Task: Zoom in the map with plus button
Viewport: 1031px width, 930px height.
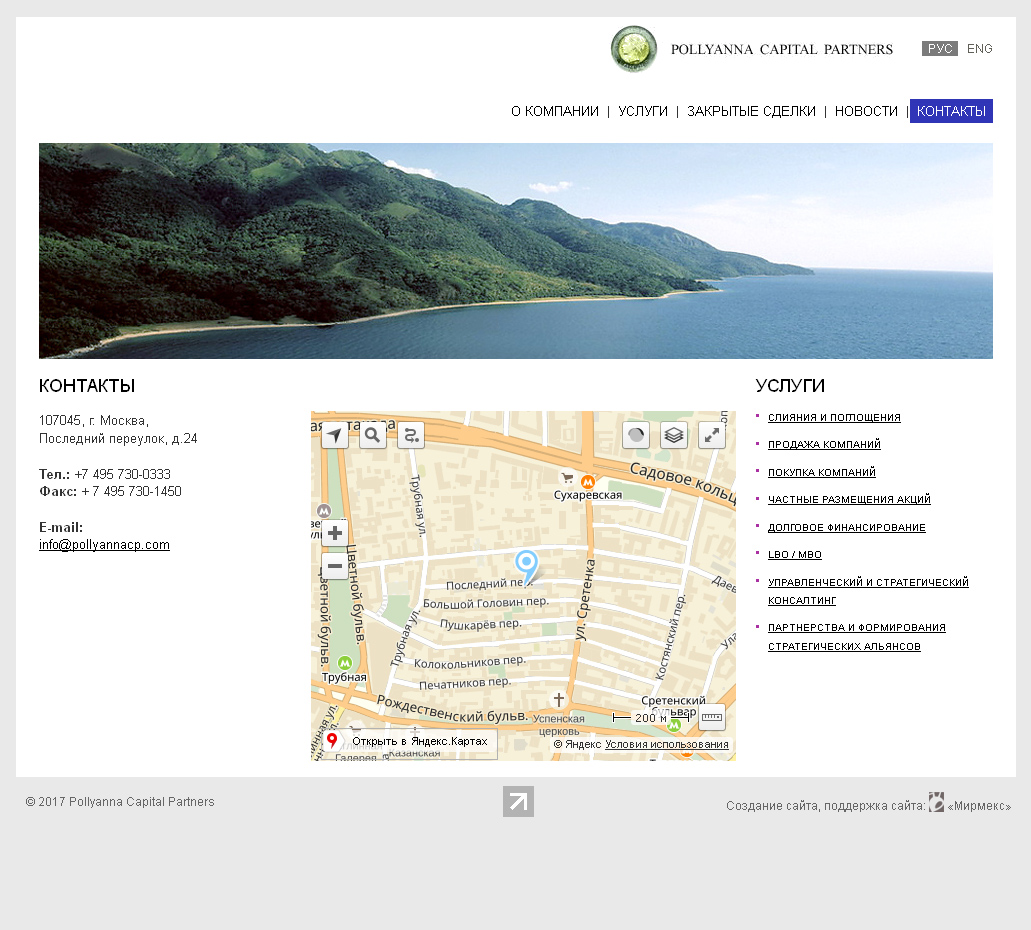Action: coord(335,533)
